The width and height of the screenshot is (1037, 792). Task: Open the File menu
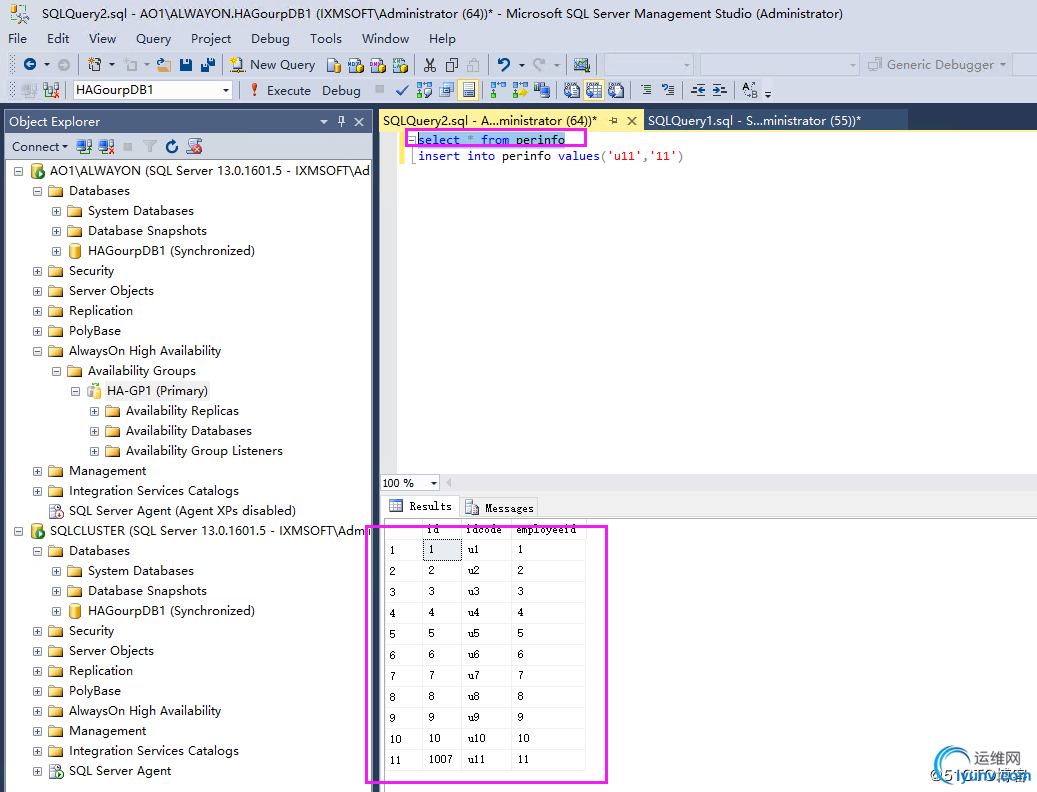click(x=17, y=39)
